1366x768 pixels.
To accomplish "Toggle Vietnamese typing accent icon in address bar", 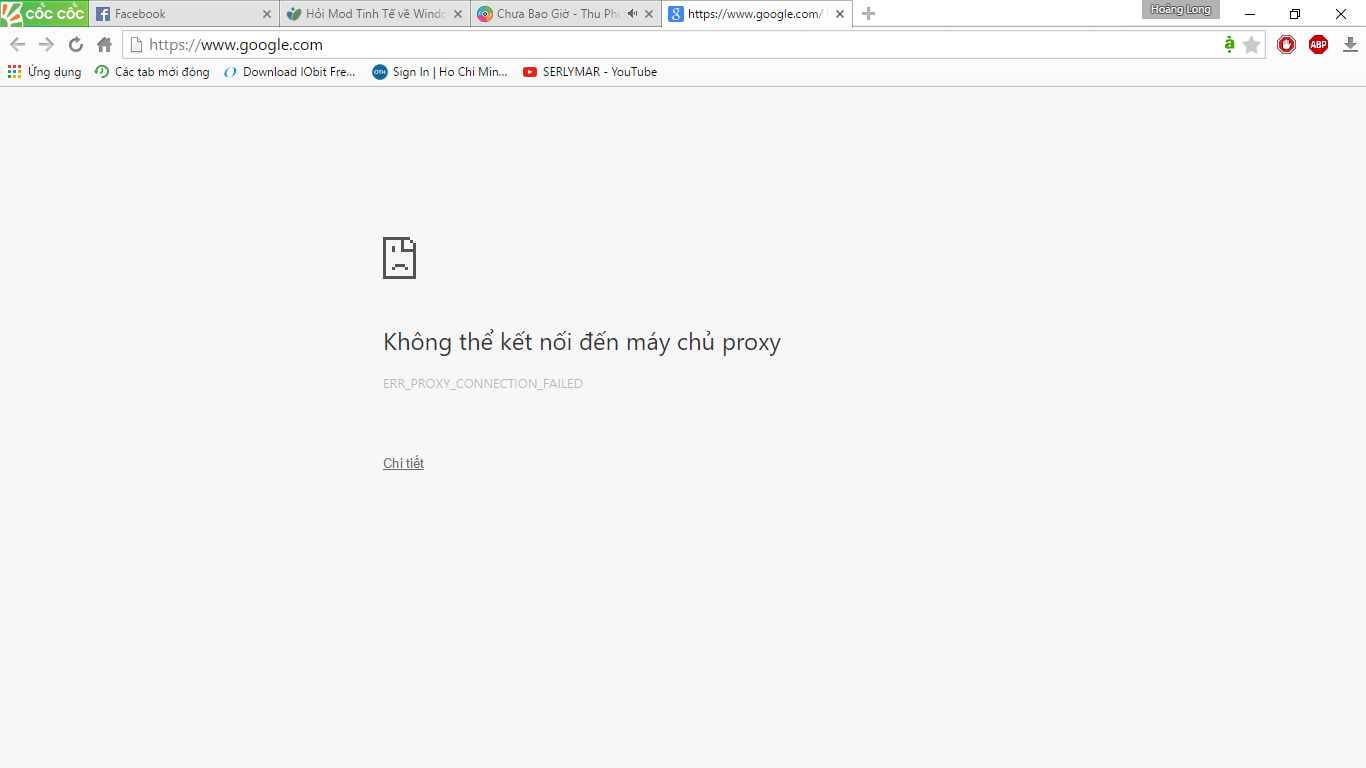I will coord(1229,45).
